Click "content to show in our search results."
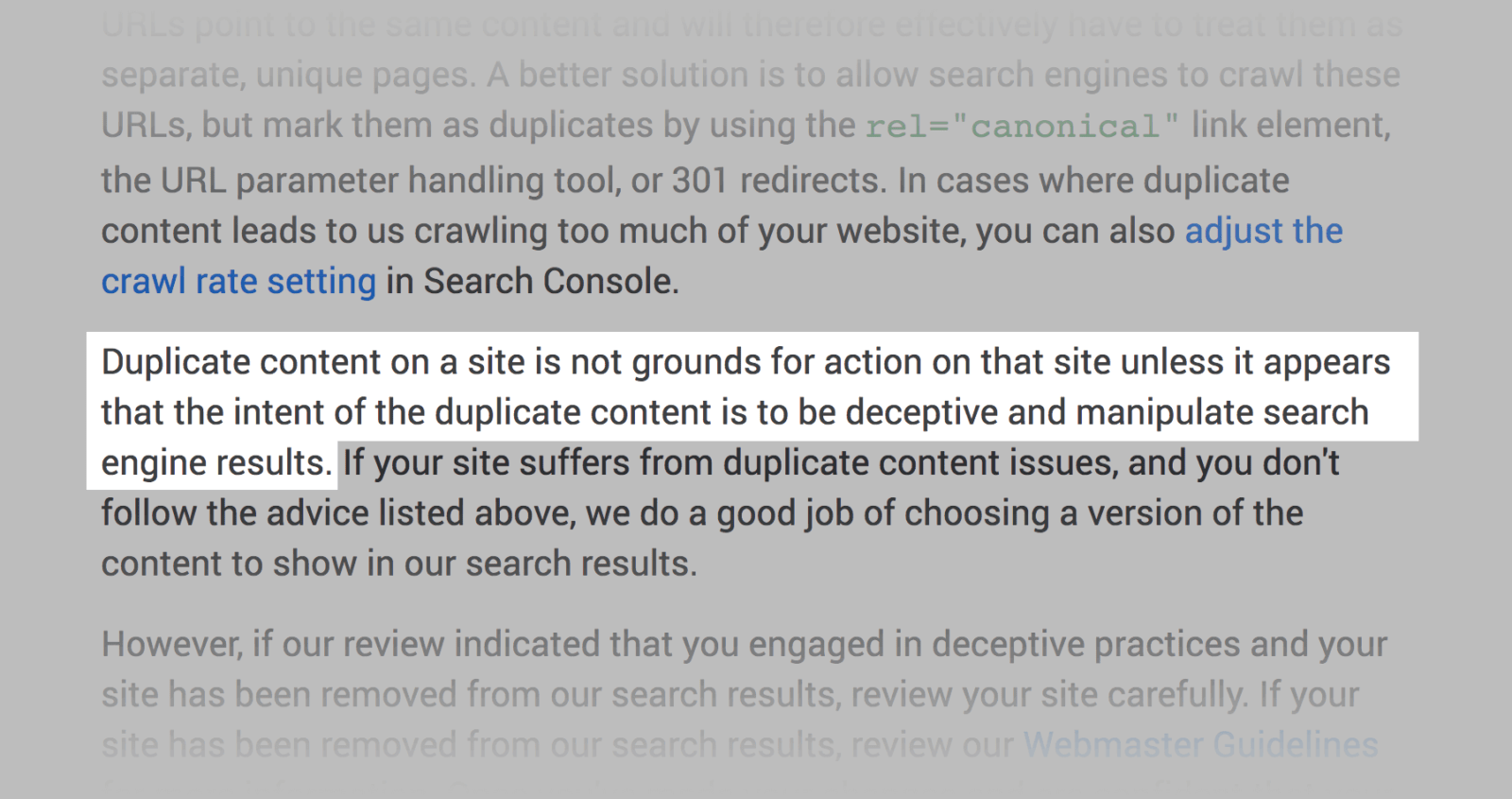The image size is (1512, 799). (x=399, y=564)
